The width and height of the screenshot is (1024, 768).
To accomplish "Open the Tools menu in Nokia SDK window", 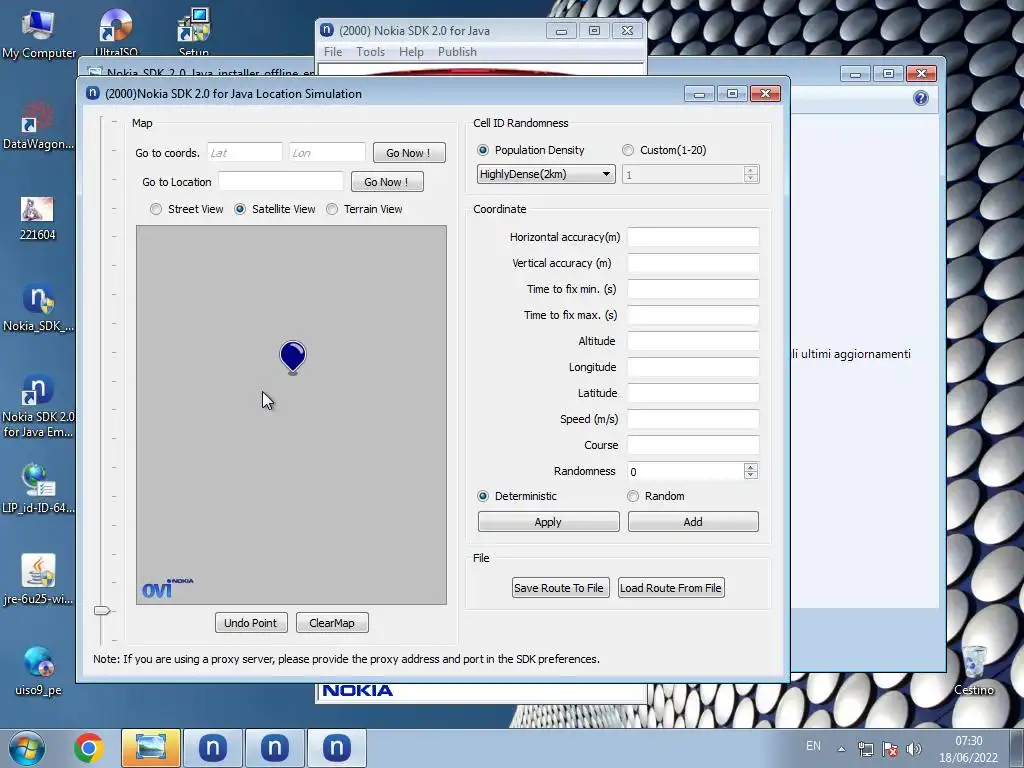I will pyautogui.click(x=370, y=52).
